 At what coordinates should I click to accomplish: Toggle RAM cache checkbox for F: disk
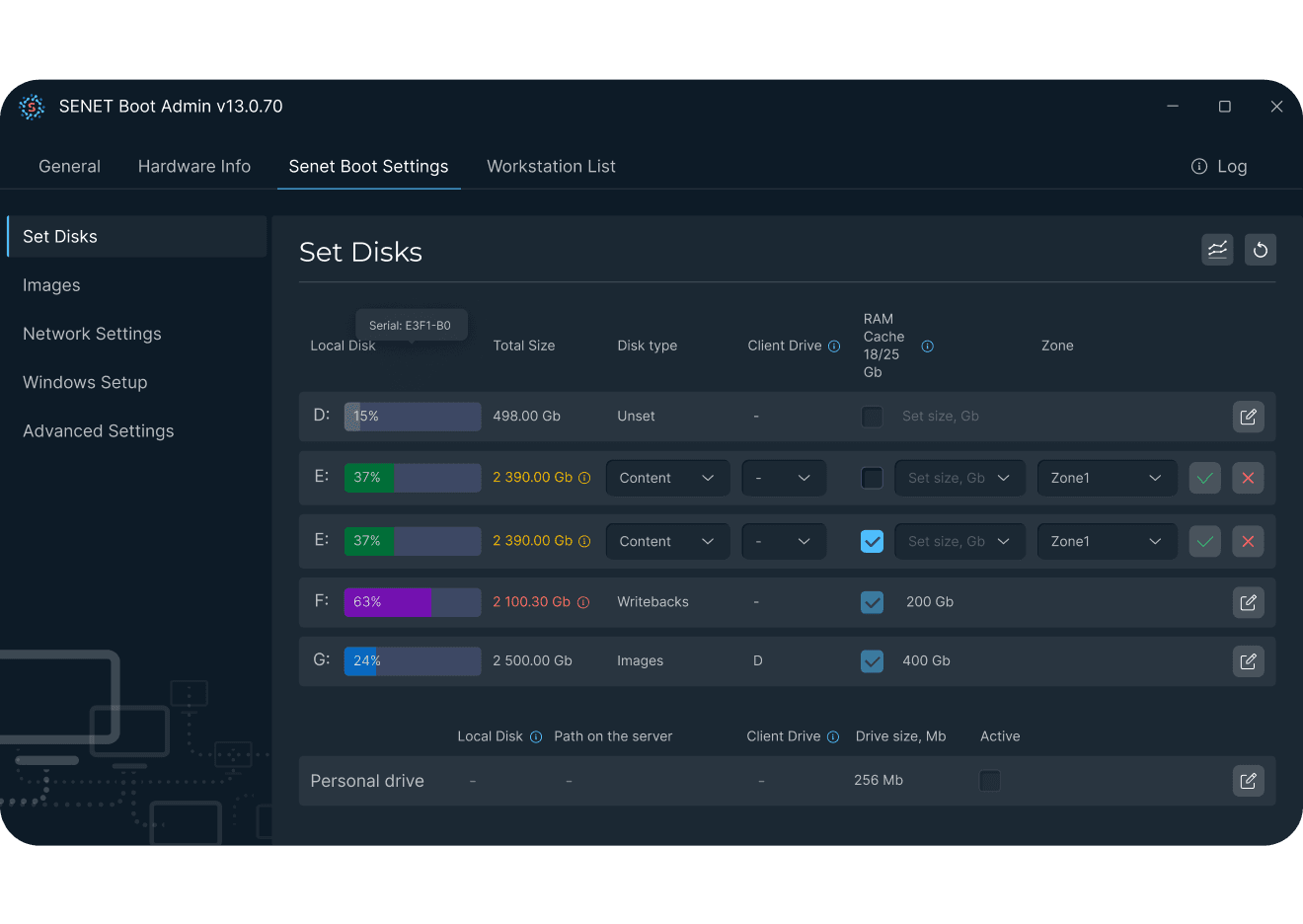click(873, 602)
